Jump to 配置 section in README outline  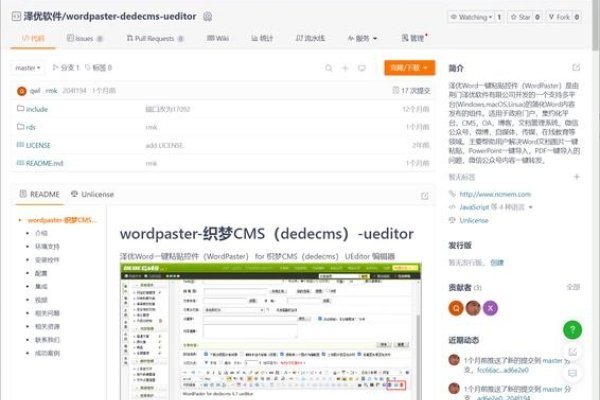point(41,273)
